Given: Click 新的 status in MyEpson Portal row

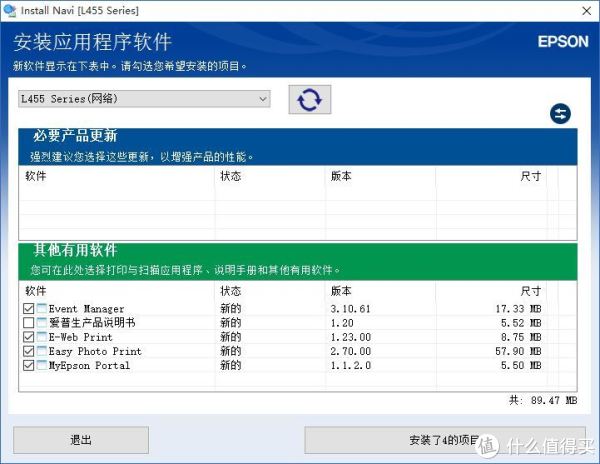Looking at the screenshot, I should click(x=230, y=365).
